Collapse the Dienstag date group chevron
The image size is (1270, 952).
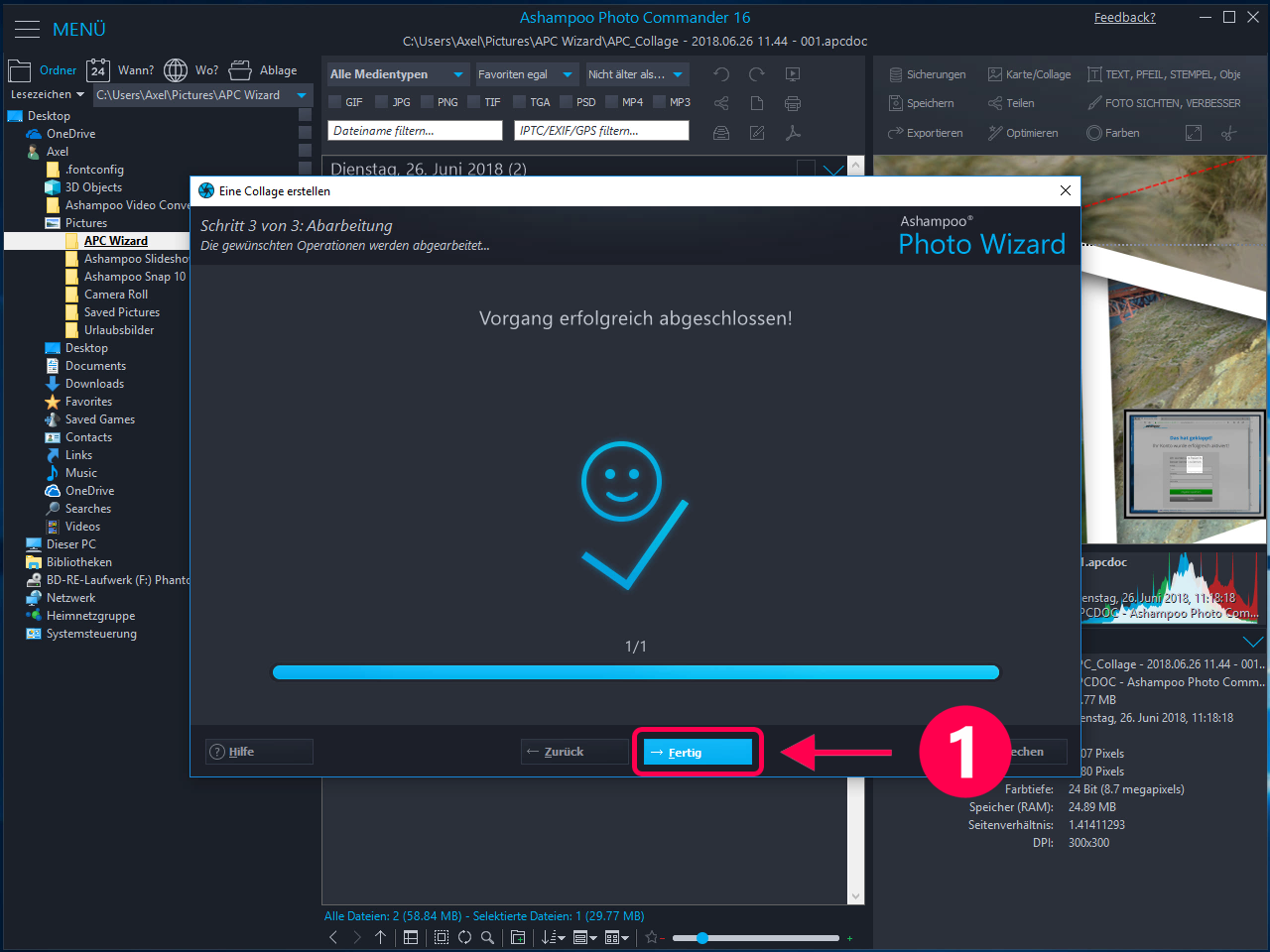click(x=834, y=171)
